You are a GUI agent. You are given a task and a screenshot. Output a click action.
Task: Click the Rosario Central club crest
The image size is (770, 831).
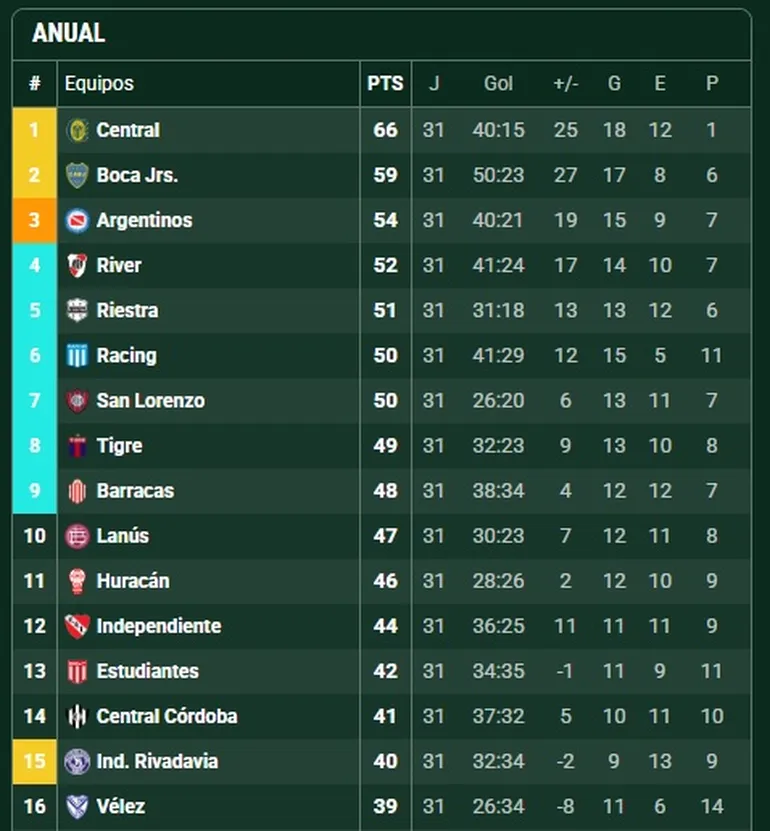[x=77, y=130]
